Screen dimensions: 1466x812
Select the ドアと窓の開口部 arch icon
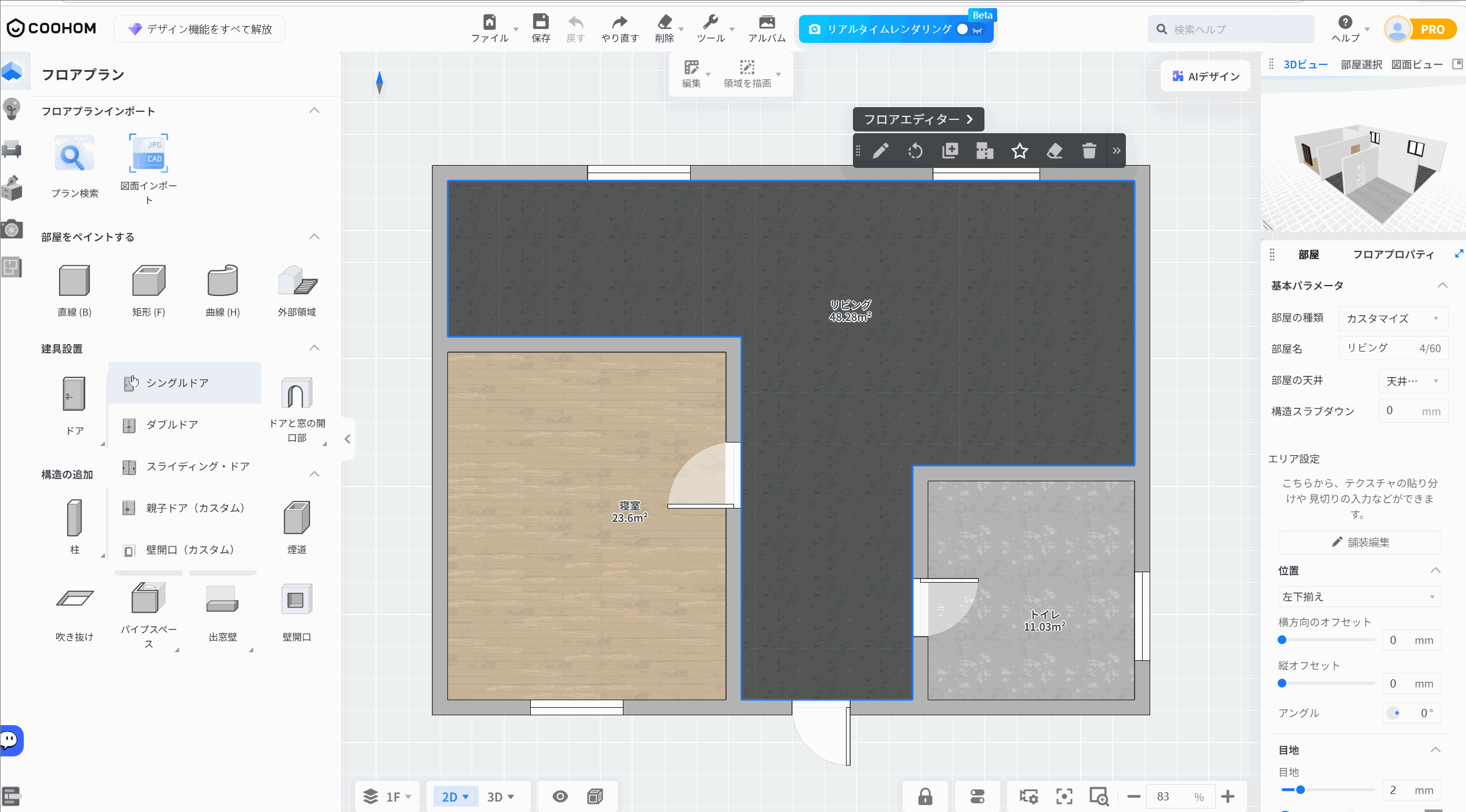point(297,393)
